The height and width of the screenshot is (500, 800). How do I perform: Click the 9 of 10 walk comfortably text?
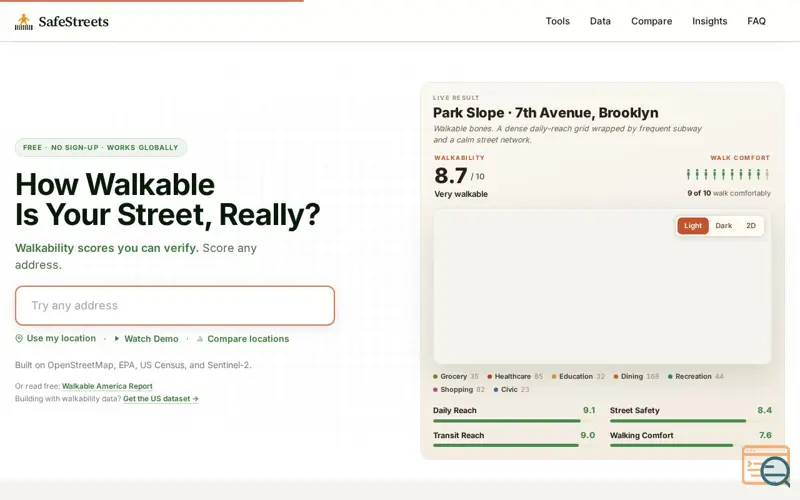729,193
